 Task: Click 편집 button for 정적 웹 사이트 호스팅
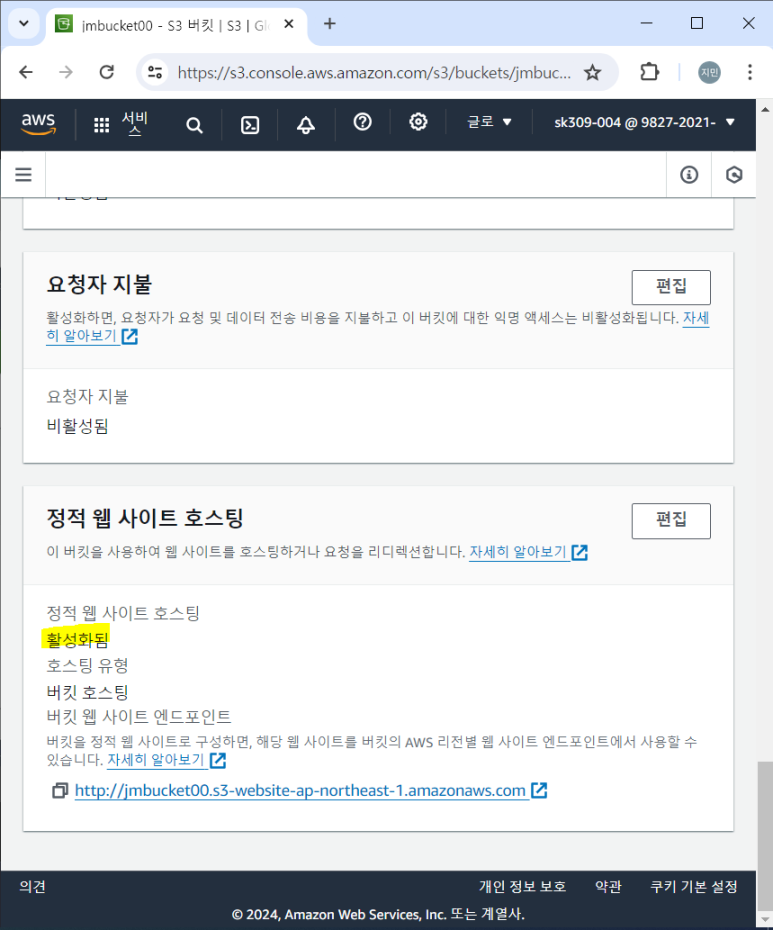pos(671,521)
